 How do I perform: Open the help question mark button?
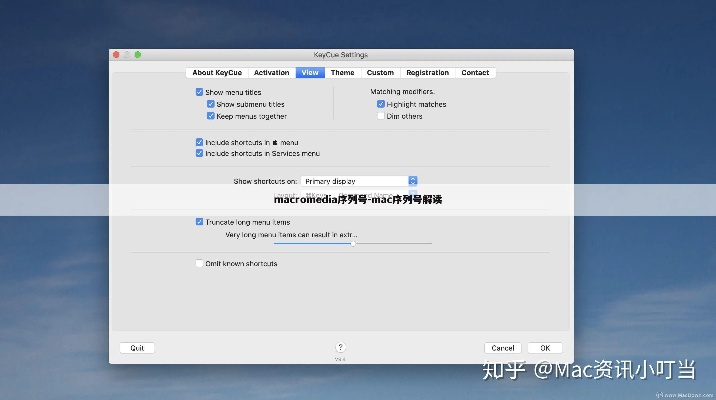[340, 347]
